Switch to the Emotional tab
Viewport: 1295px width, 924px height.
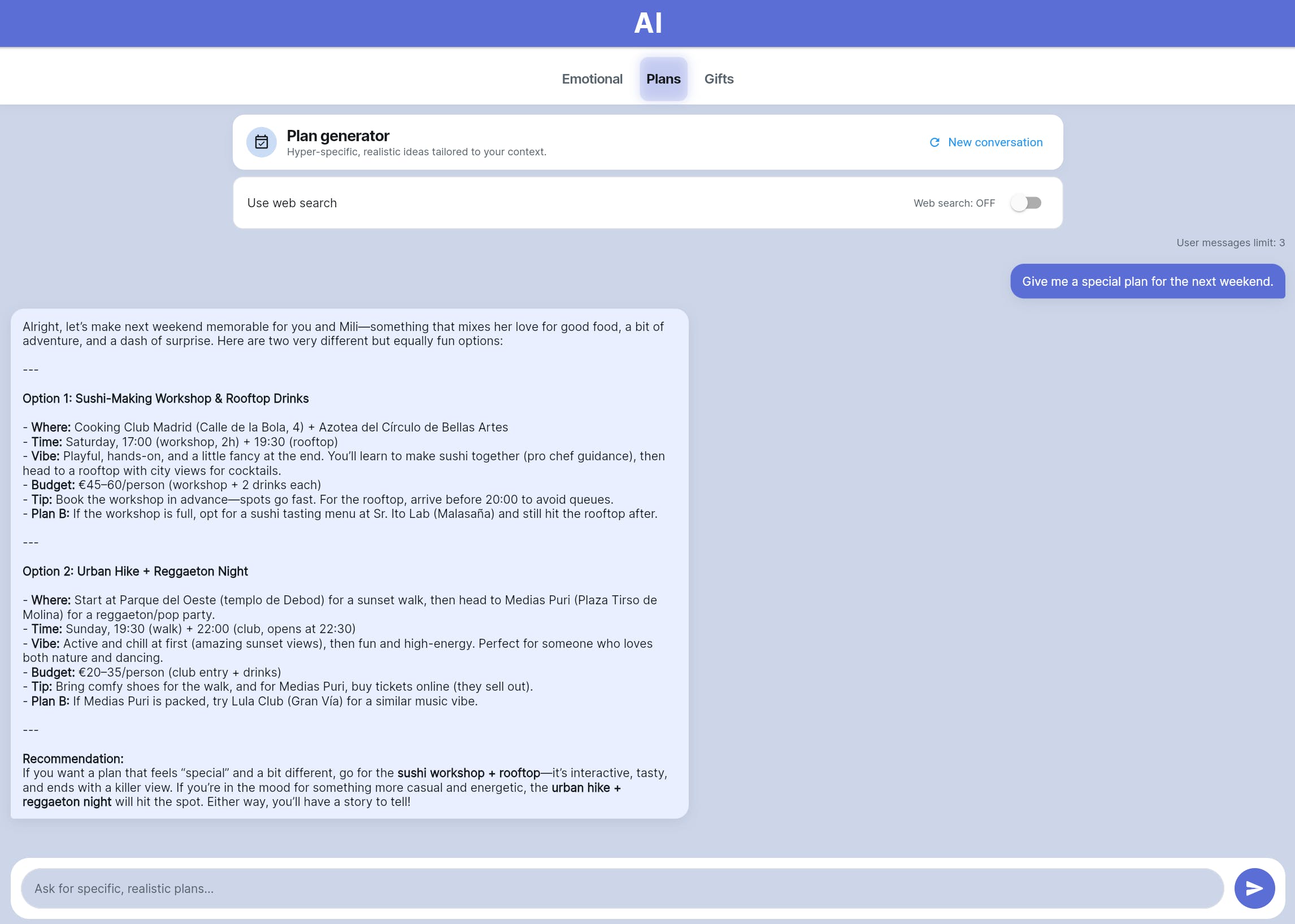[592, 79]
